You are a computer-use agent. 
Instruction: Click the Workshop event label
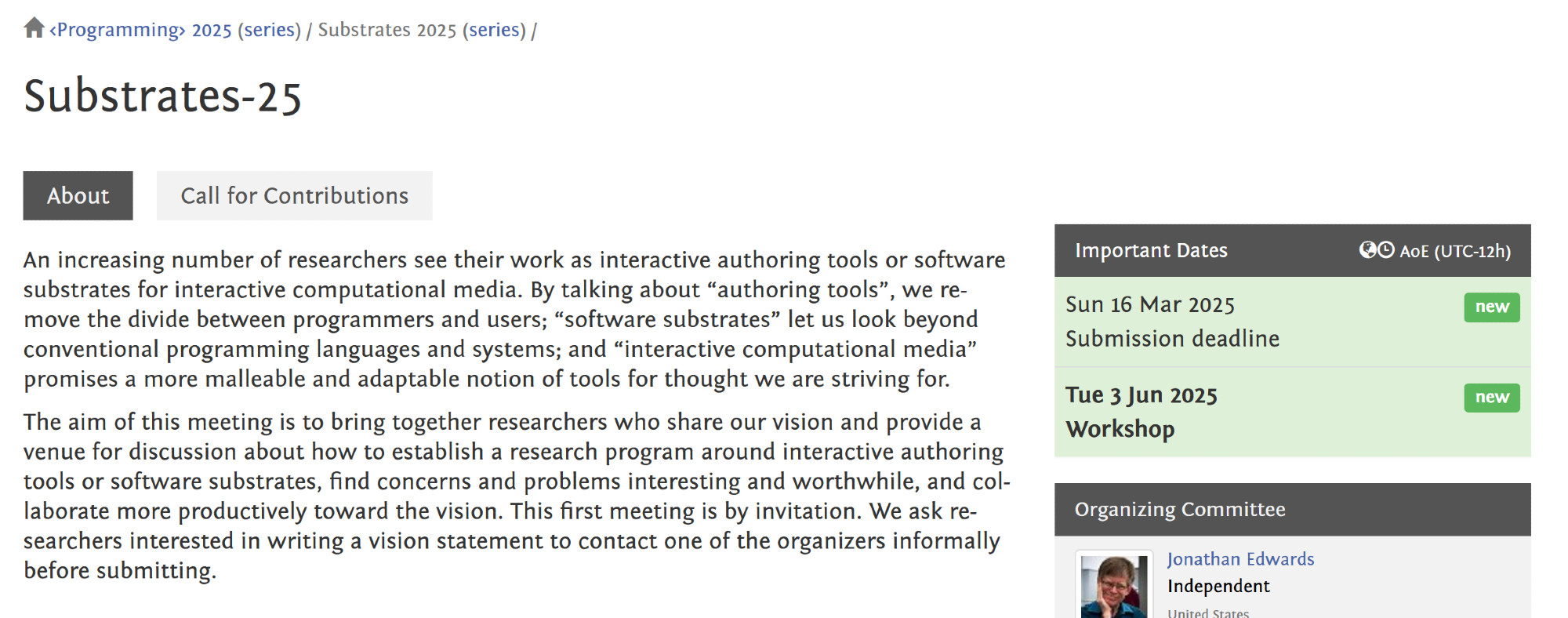point(1120,430)
